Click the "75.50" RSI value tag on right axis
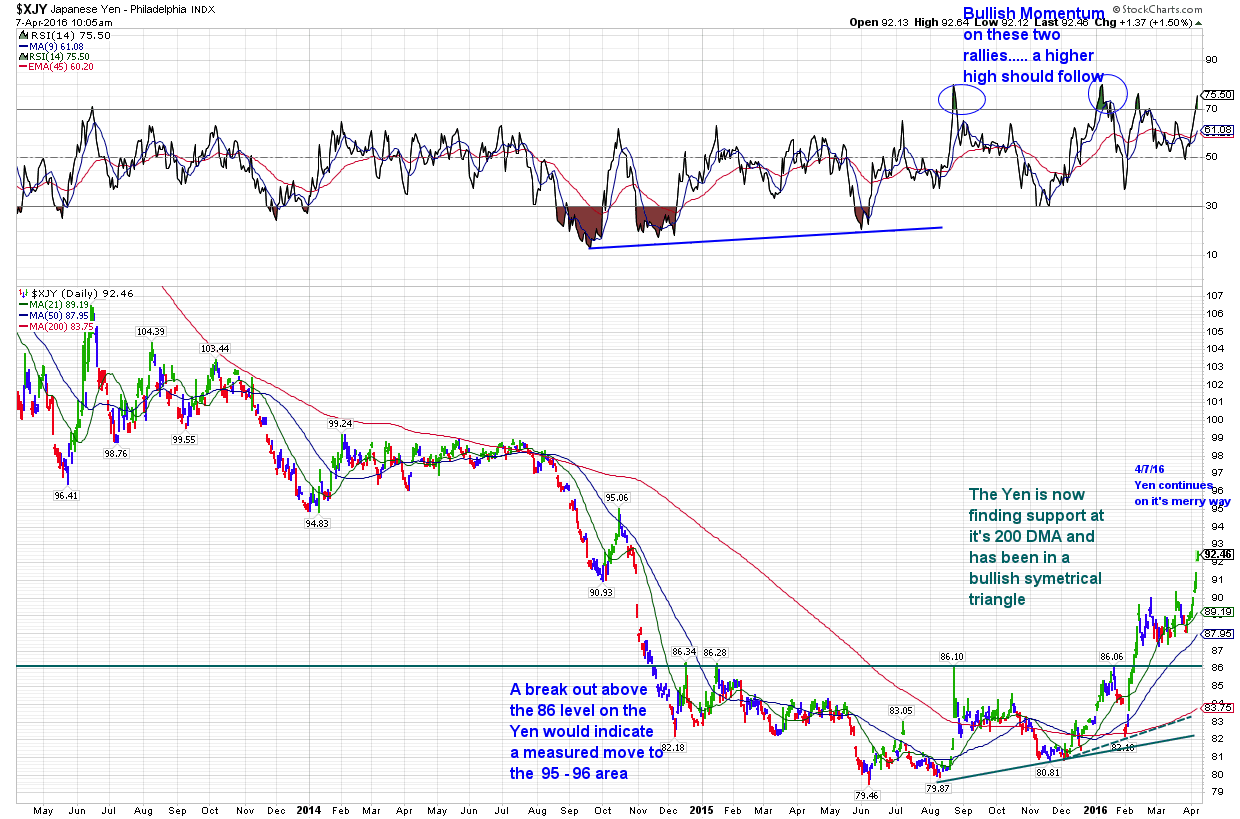 point(1218,95)
